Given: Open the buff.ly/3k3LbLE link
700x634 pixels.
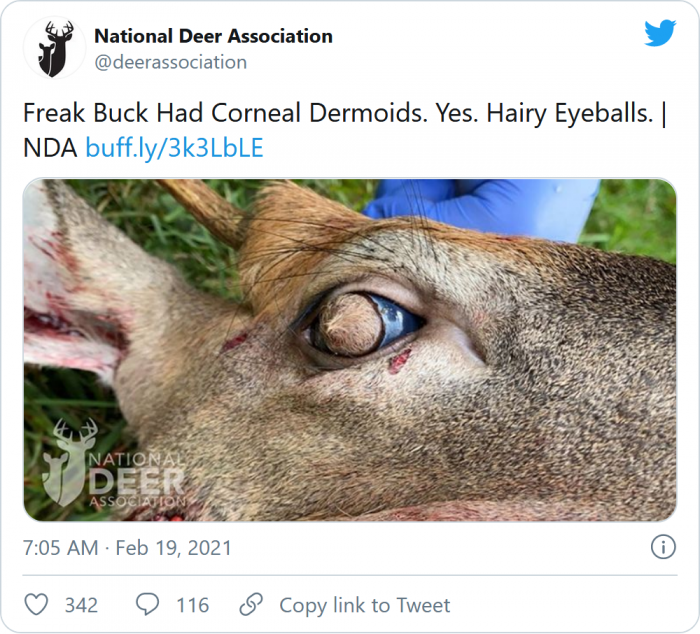Looking at the screenshot, I should pos(174,148).
